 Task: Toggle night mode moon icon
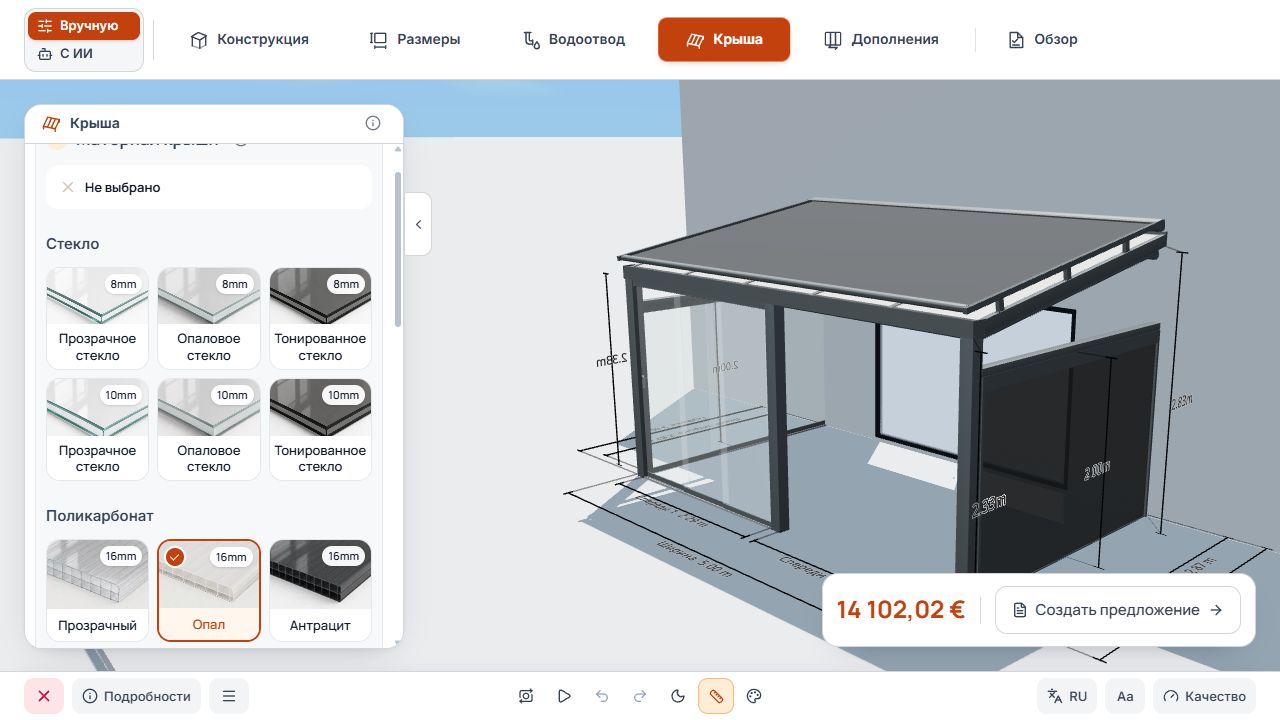tap(678, 696)
